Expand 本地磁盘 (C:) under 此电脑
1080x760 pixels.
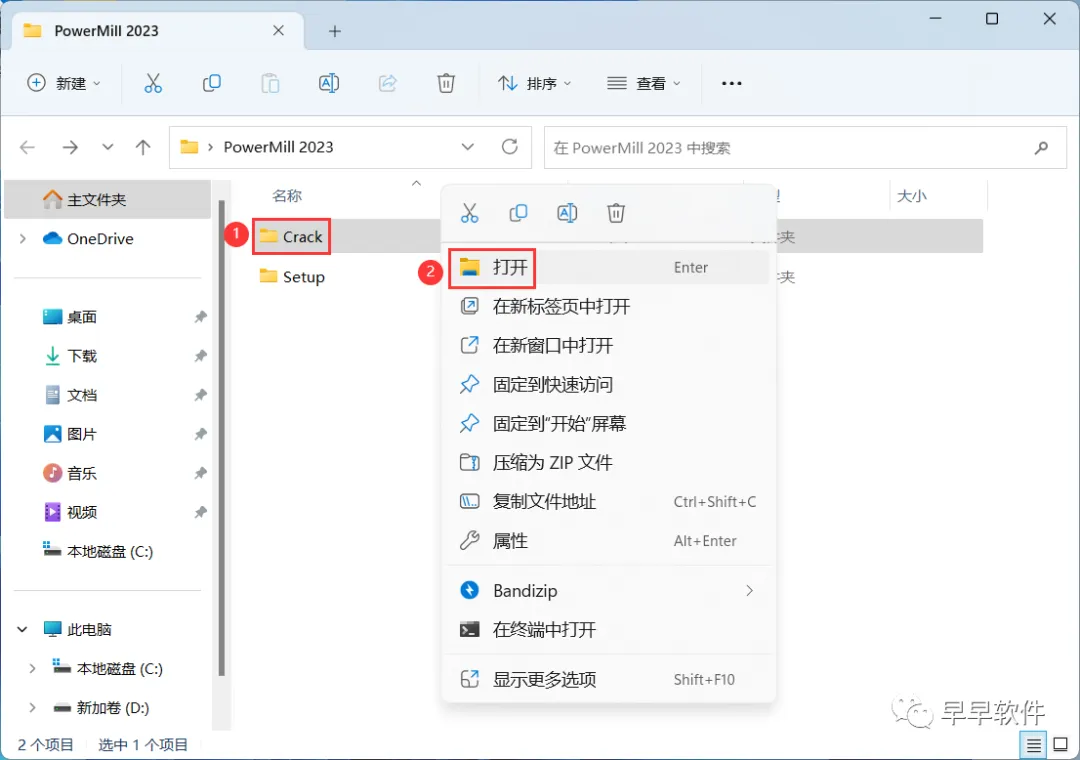click(x=32, y=668)
